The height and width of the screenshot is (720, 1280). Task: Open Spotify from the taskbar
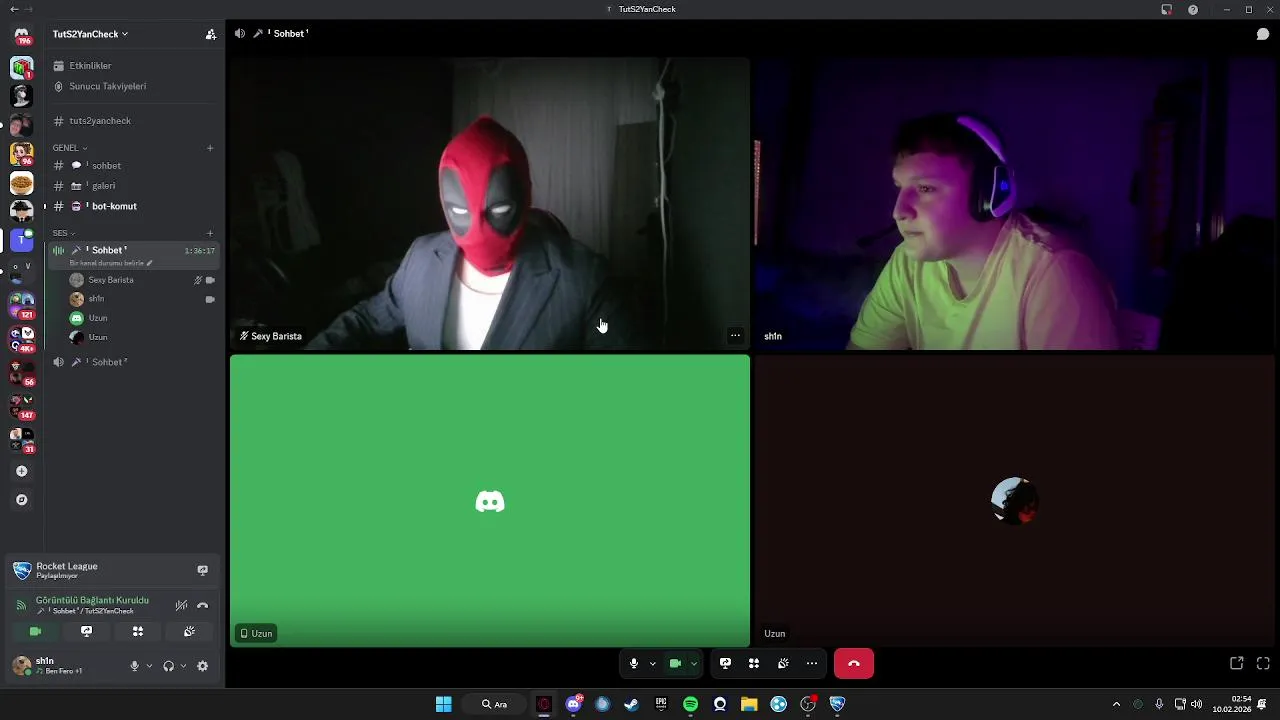[x=690, y=704]
